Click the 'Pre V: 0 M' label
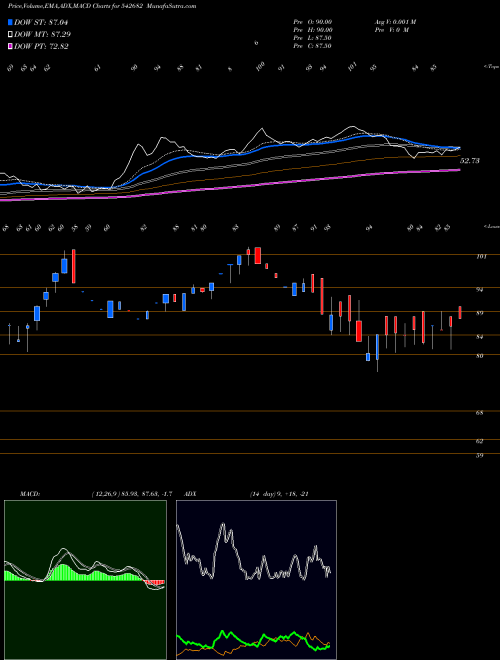Screen dimensions: 500x660 [391, 30]
